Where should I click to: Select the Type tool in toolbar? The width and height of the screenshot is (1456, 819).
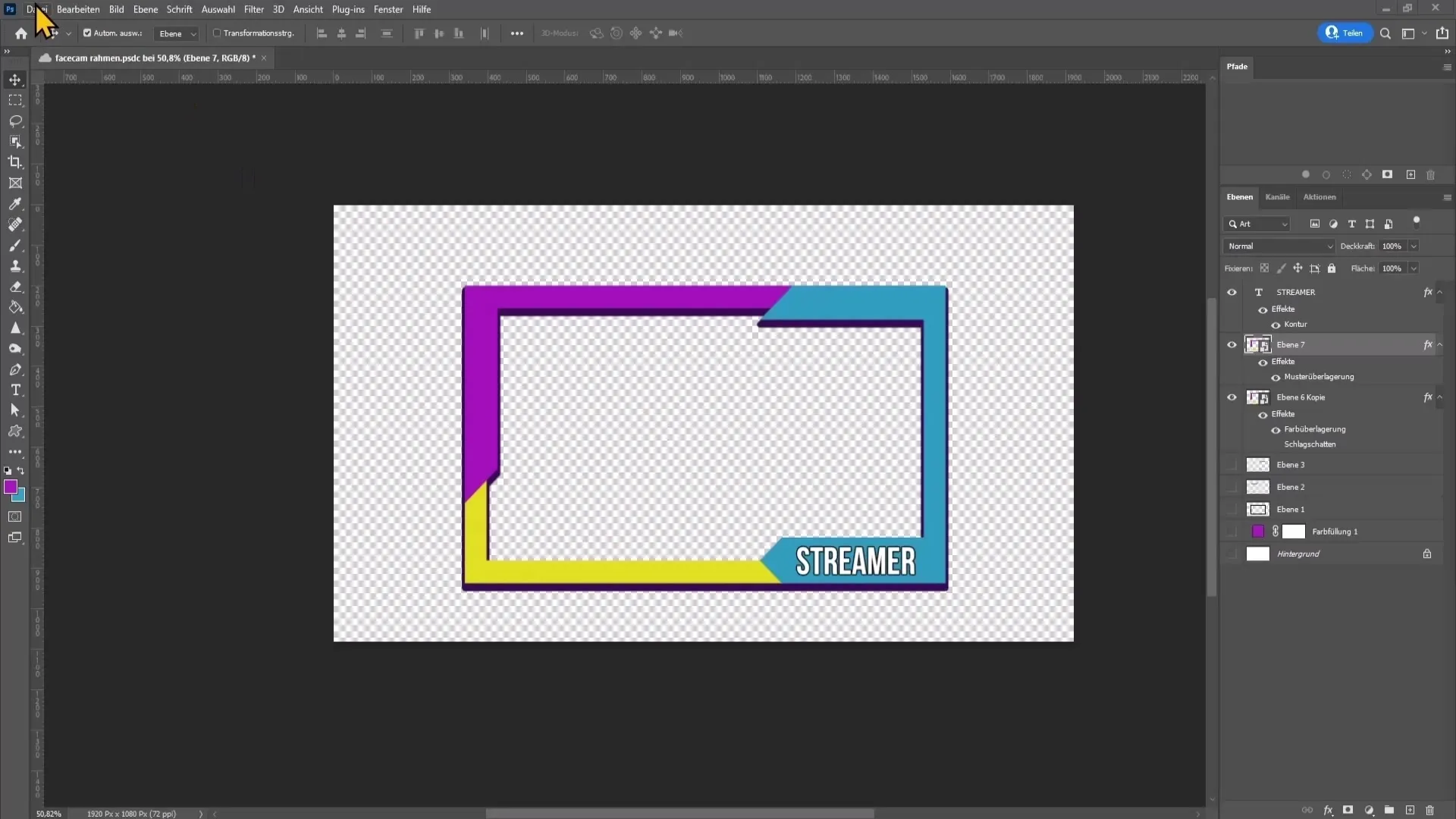tap(15, 390)
